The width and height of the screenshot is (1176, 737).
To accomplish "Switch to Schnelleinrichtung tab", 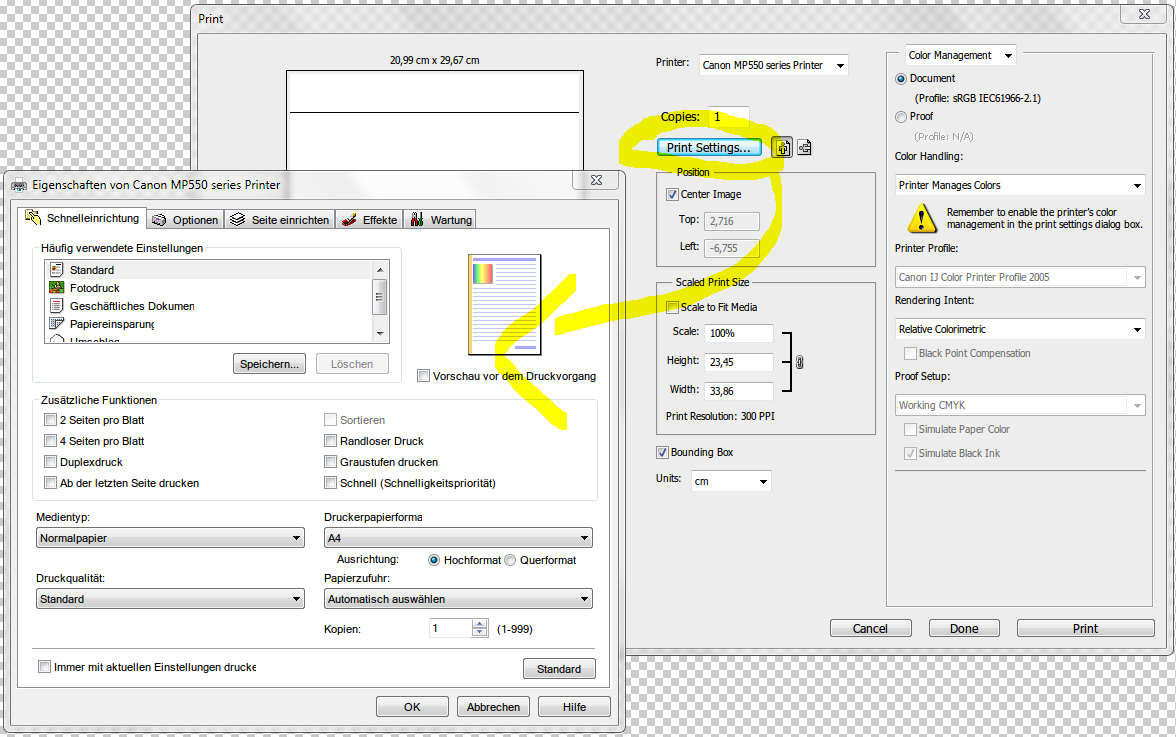I will (x=82, y=218).
